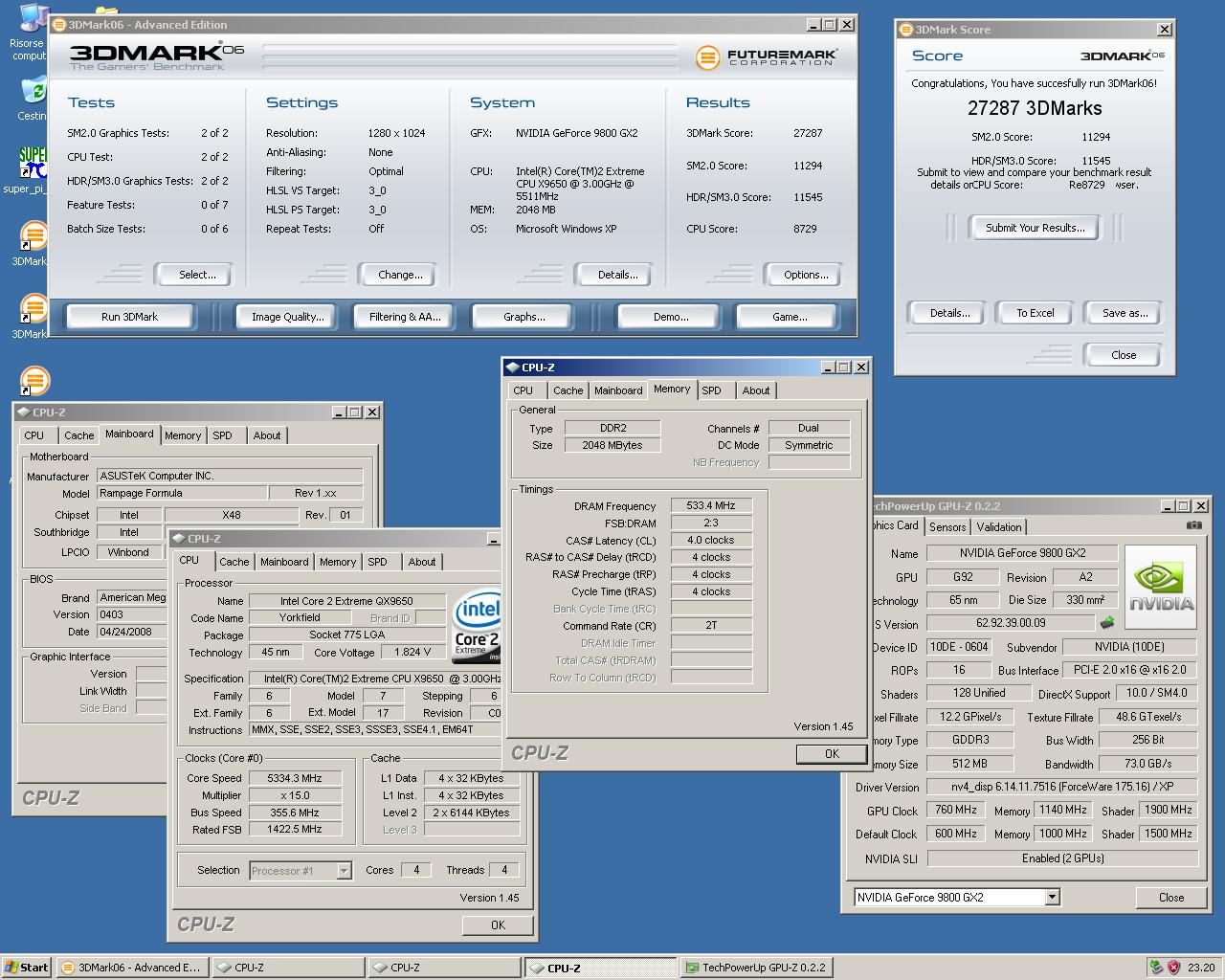1225x980 pixels.
Task: Open Risorse del computer desktop icon
Action: pos(33,19)
